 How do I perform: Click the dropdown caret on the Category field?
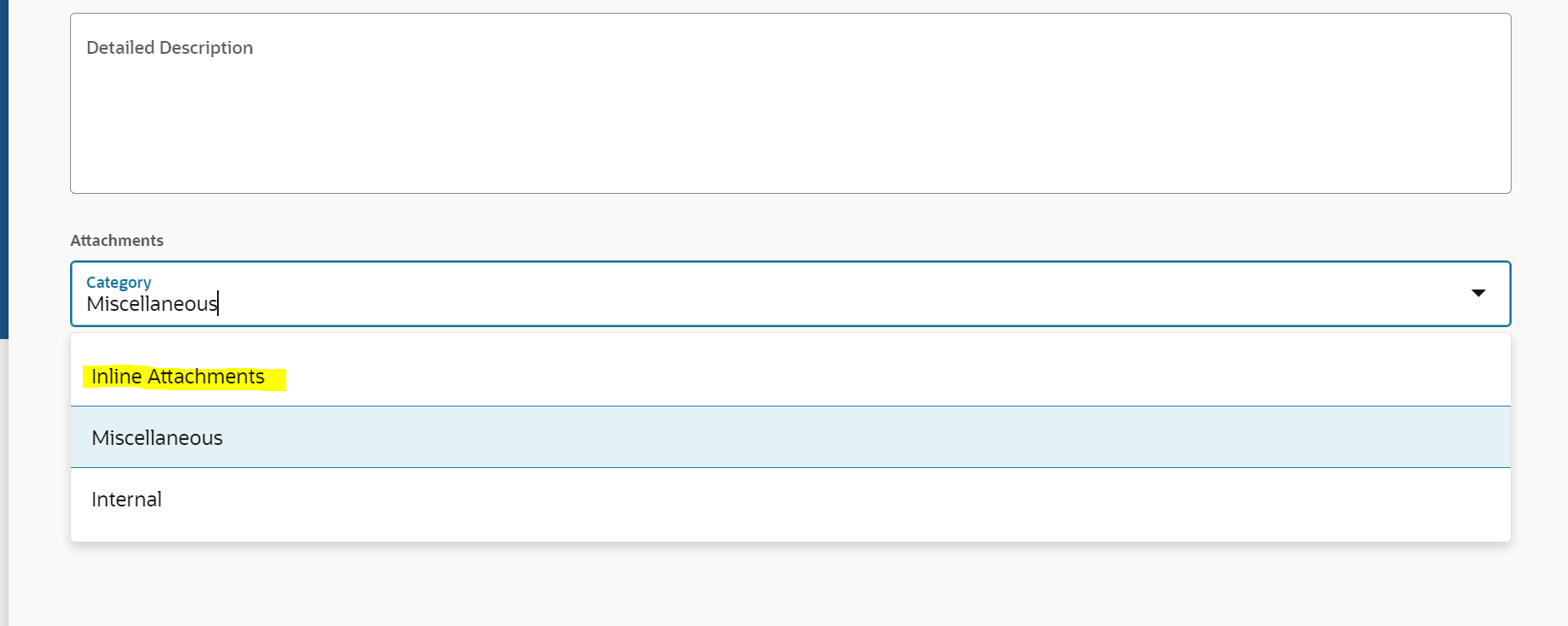[x=1477, y=293]
